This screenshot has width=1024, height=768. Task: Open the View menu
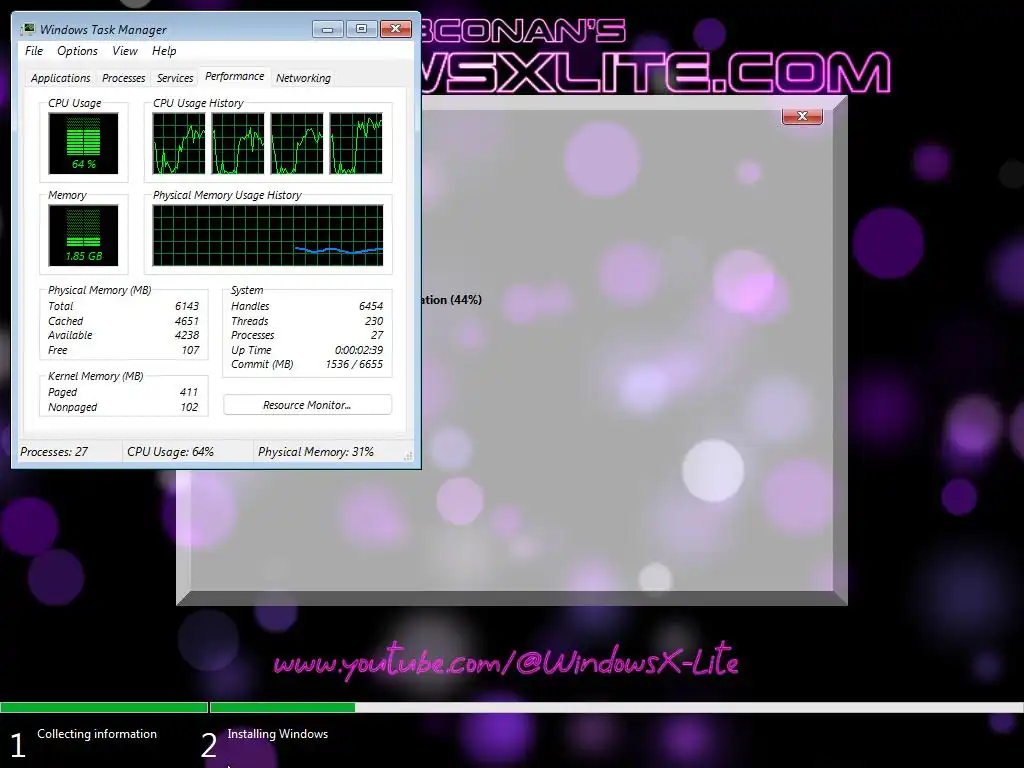(x=125, y=51)
